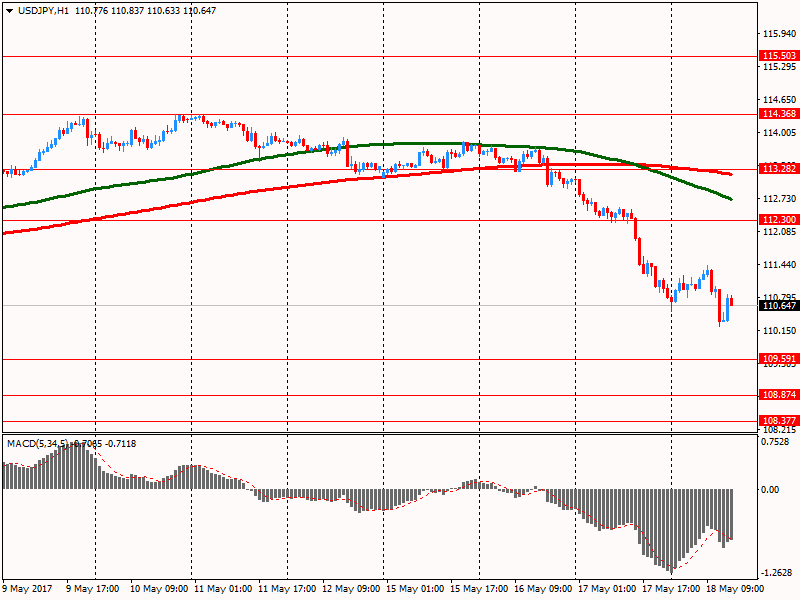Click the 111.440 price scale value
Viewport: 800px width, 600px height.
pos(779,264)
